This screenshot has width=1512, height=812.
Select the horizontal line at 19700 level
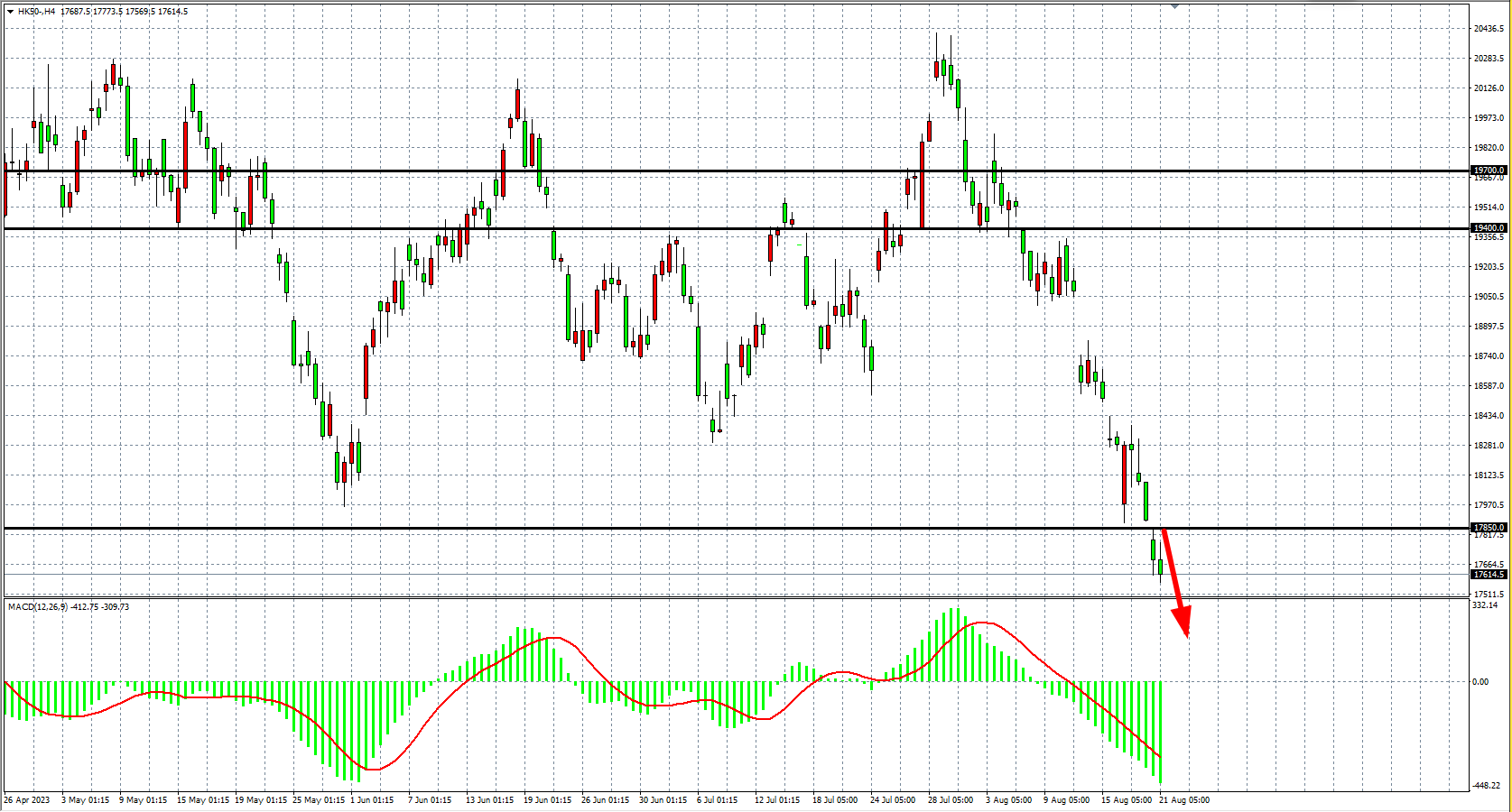coord(722,171)
